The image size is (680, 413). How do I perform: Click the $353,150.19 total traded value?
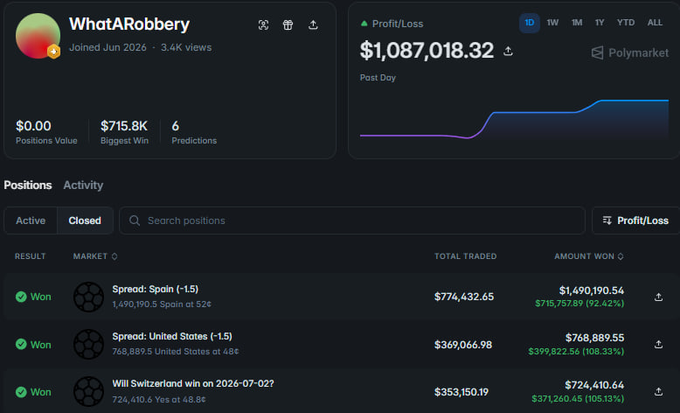461,392
